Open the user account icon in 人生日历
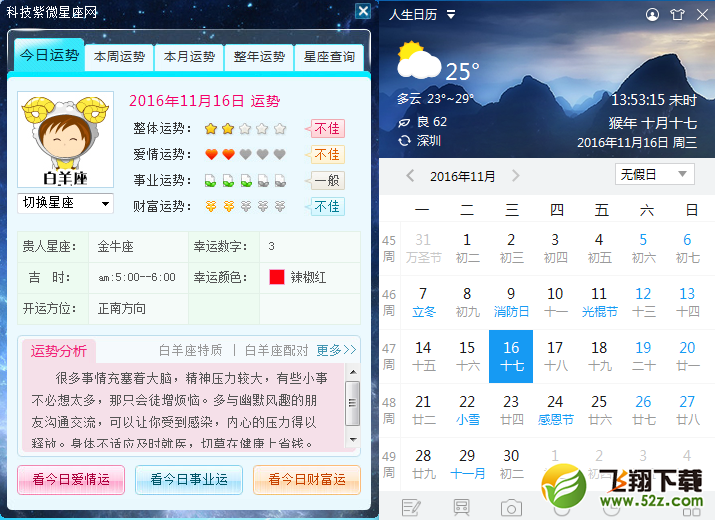 653,15
